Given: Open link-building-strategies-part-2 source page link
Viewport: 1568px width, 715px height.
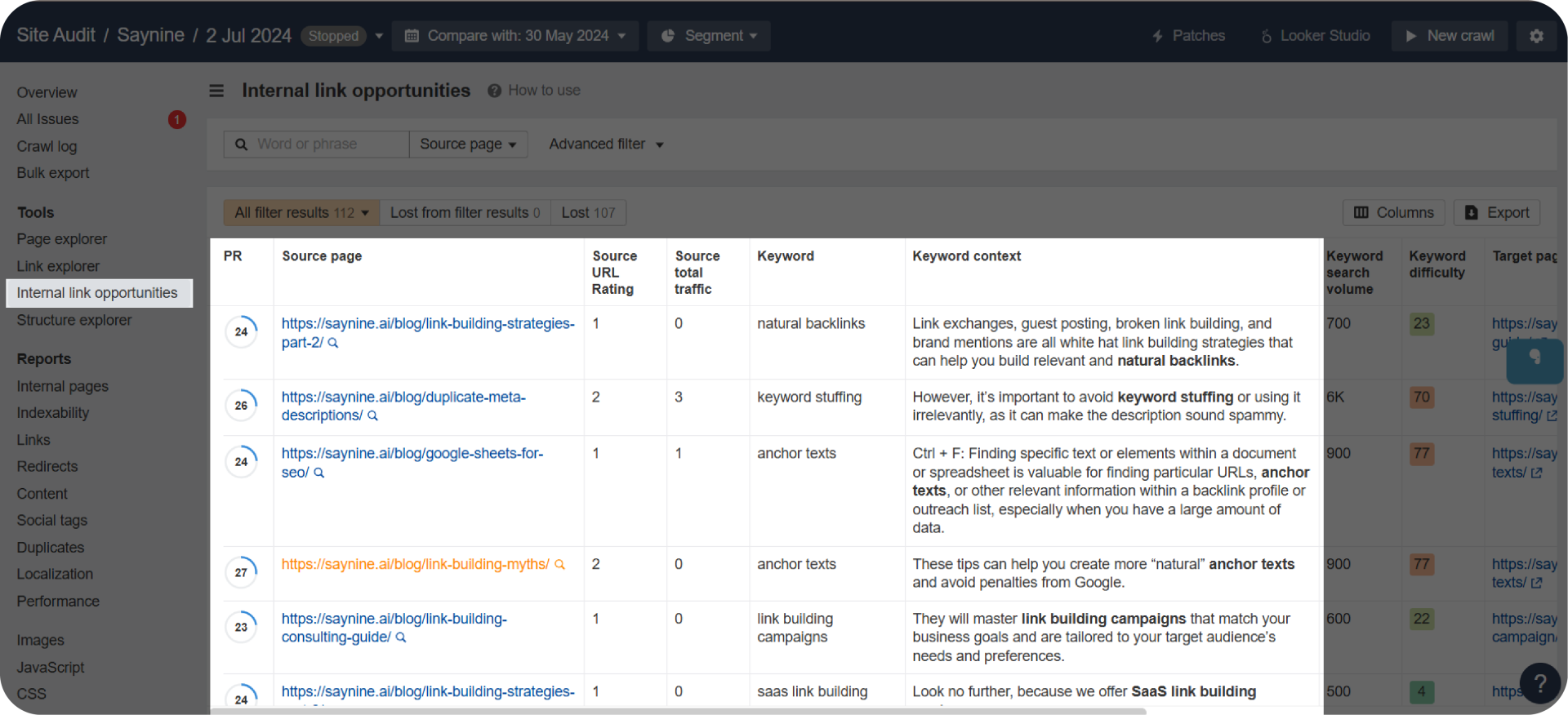Looking at the screenshot, I should coord(428,333).
